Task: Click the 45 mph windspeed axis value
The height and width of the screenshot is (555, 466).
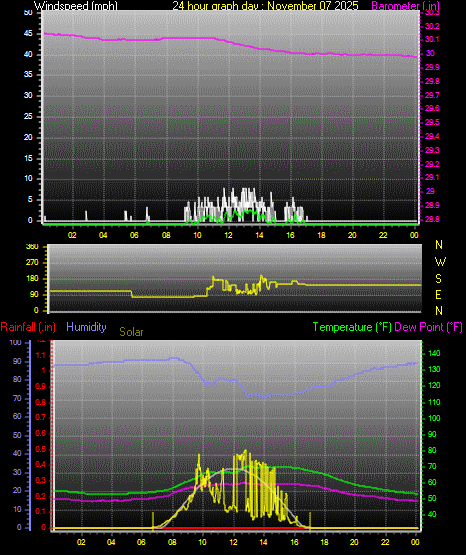Action: coord(28,34)
